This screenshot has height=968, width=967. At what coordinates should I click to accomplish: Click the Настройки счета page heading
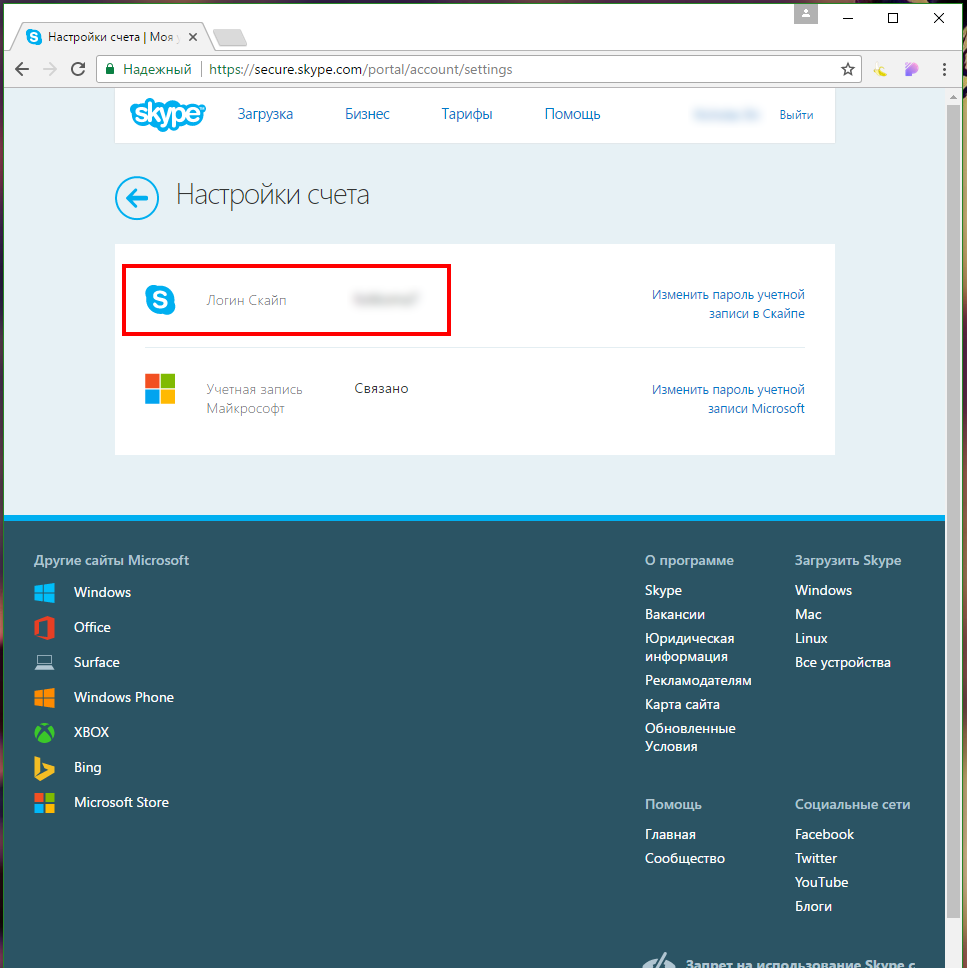coord(272,195)
